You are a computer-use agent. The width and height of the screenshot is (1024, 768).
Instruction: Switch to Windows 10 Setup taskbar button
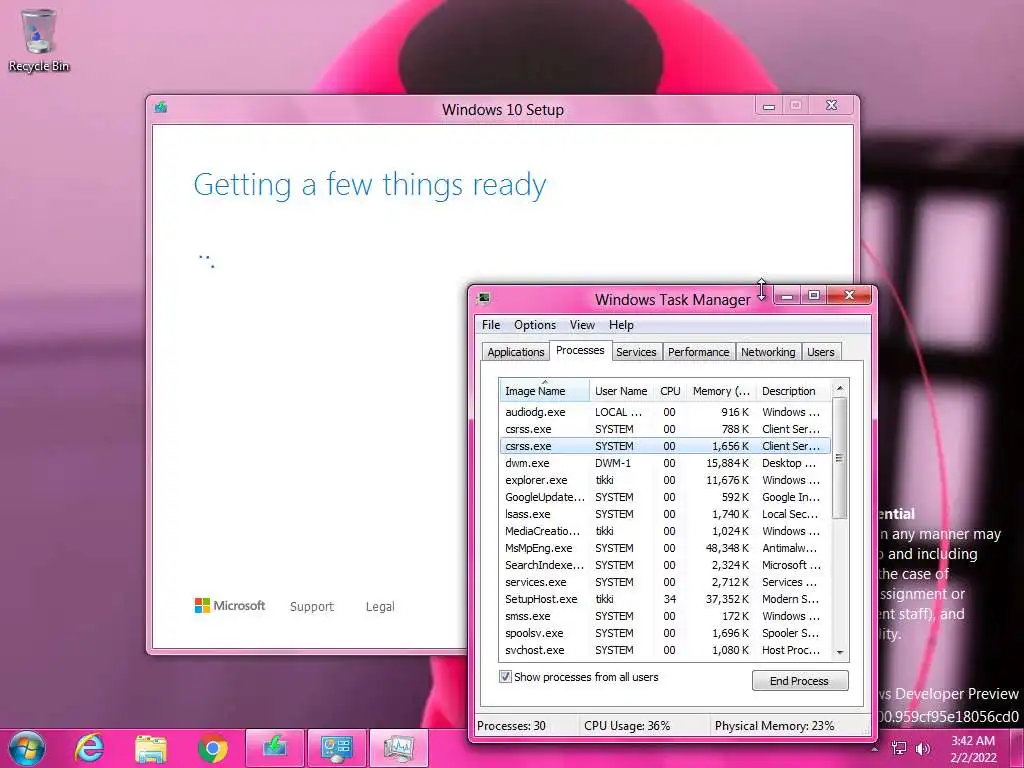point(275,748)
